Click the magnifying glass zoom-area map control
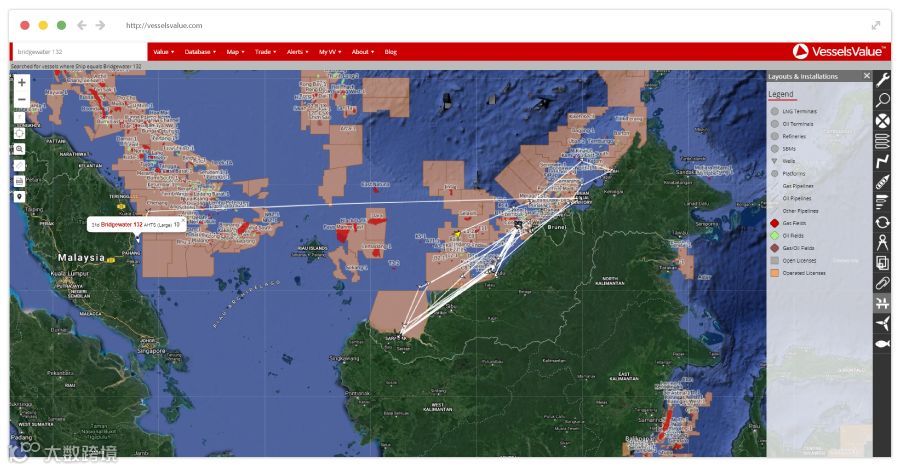 pyautogui.click(x=20, y=149)
